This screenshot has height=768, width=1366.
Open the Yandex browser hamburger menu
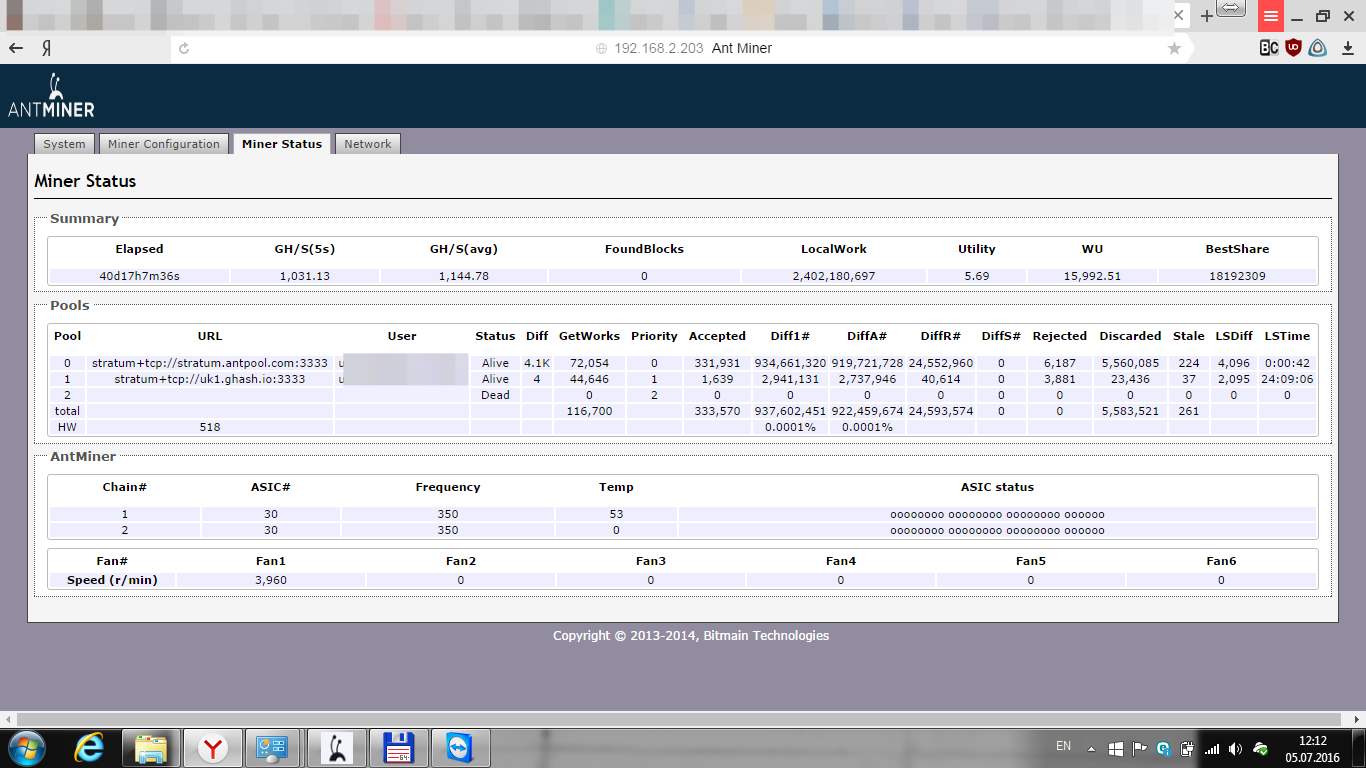[1270, 16]
